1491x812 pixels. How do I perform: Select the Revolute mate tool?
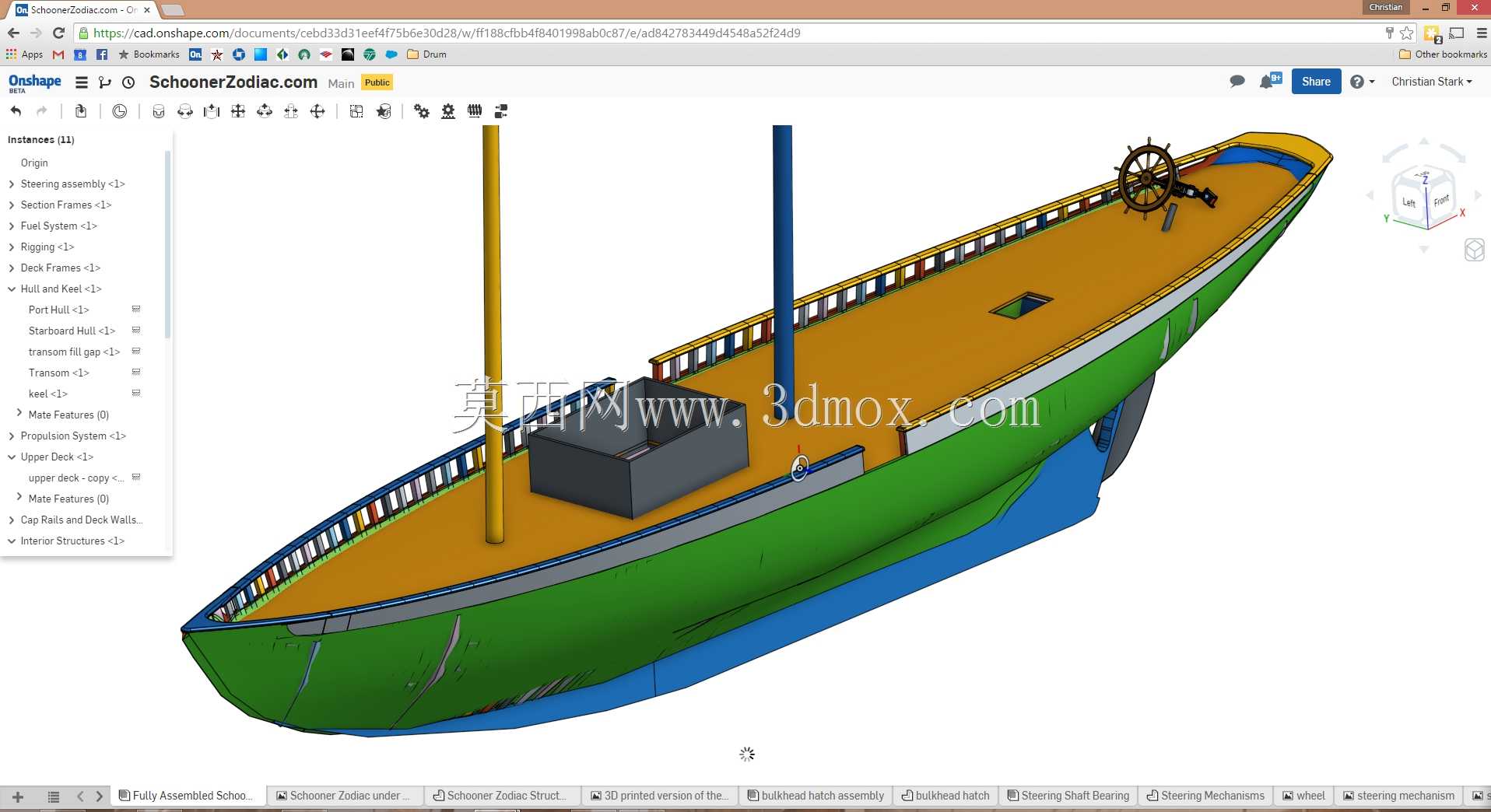coord(185,111)
